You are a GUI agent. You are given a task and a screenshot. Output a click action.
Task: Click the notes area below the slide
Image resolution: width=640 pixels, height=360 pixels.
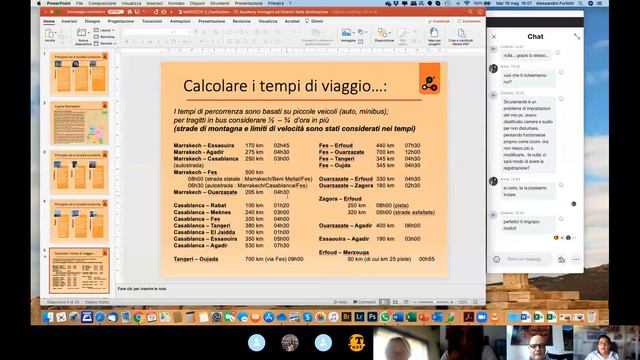coord(300,289)
